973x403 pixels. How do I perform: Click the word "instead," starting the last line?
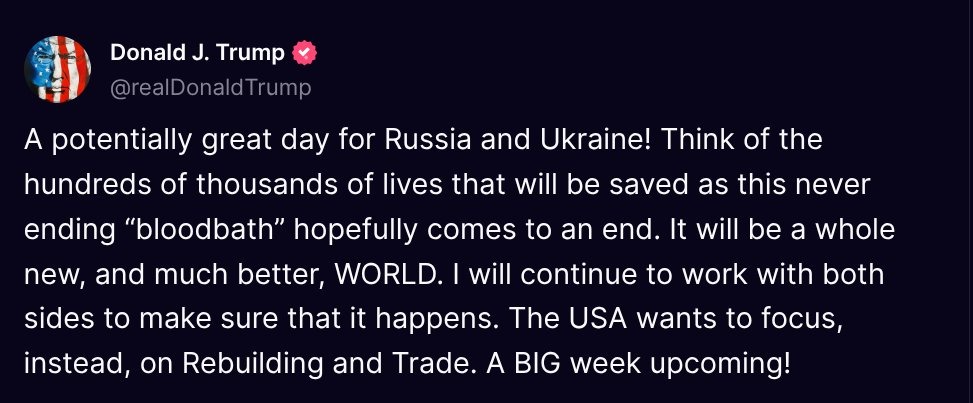[x=76, y=365]
